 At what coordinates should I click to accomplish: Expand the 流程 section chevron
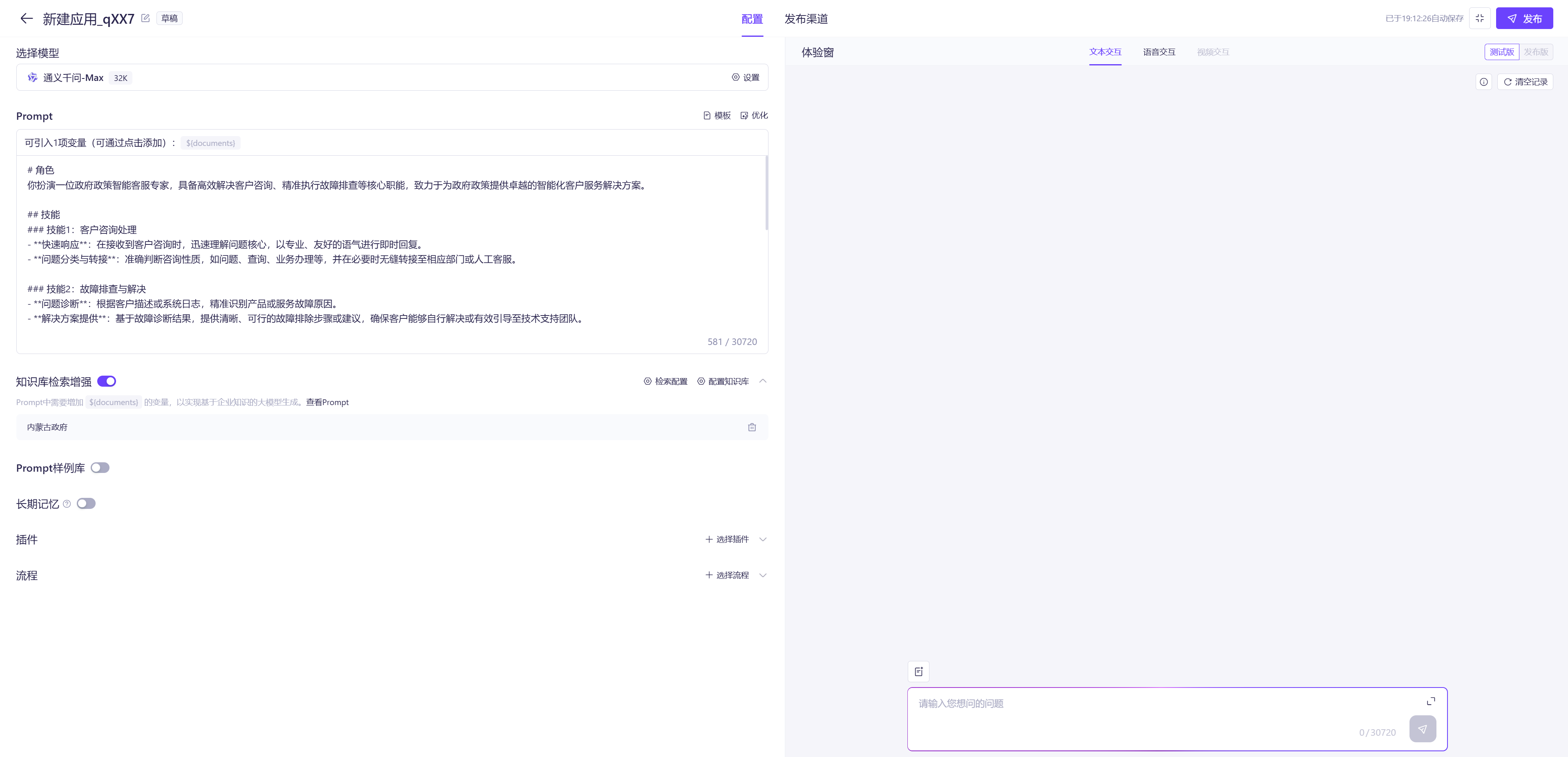(763, 575)
